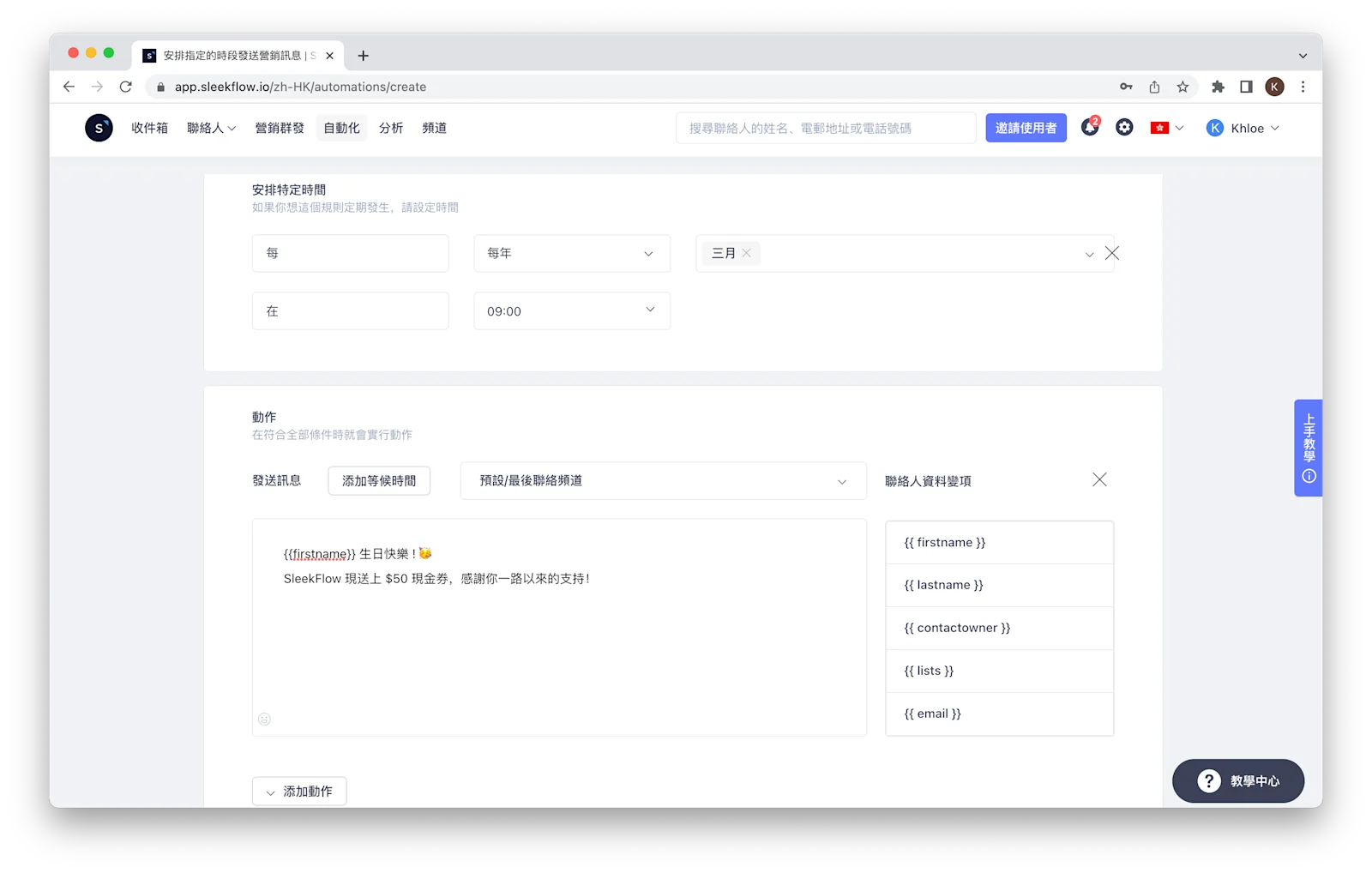Open the 分析 menu item
Viewport: 1372px width, 873px height.
[391, 128]
